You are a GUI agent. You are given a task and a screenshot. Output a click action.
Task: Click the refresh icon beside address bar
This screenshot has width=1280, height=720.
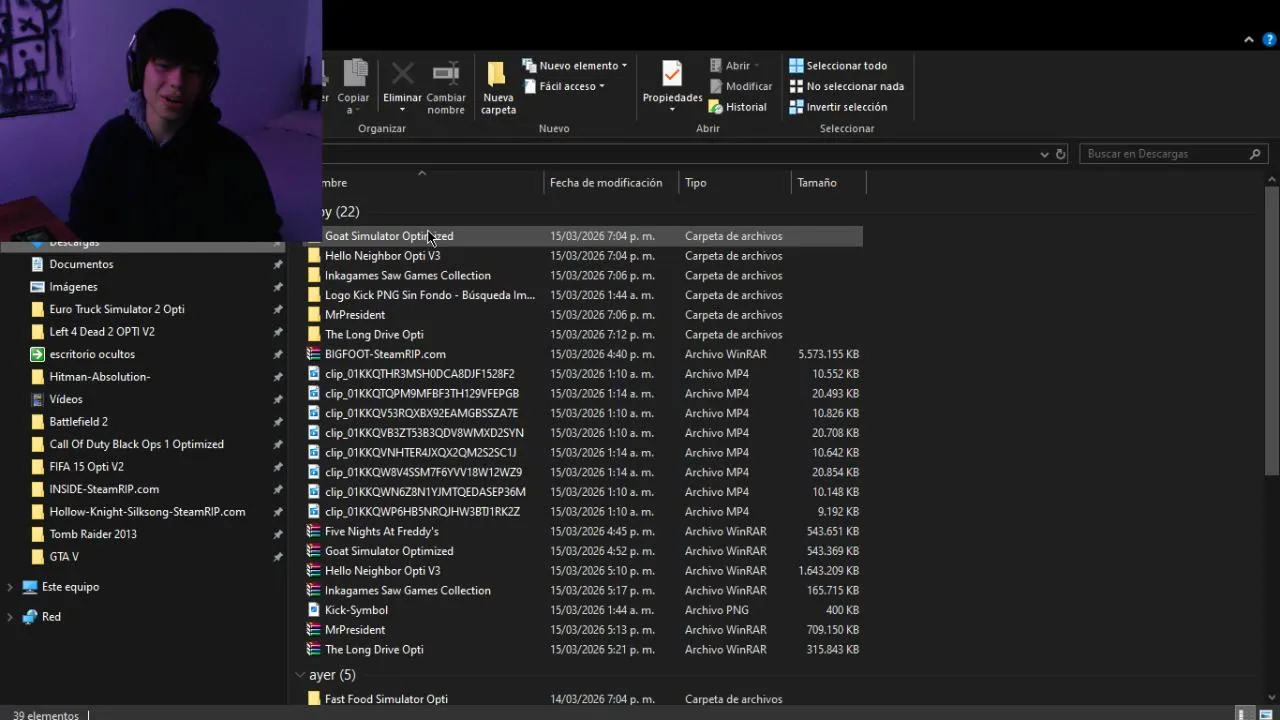tap(1061, 154)
